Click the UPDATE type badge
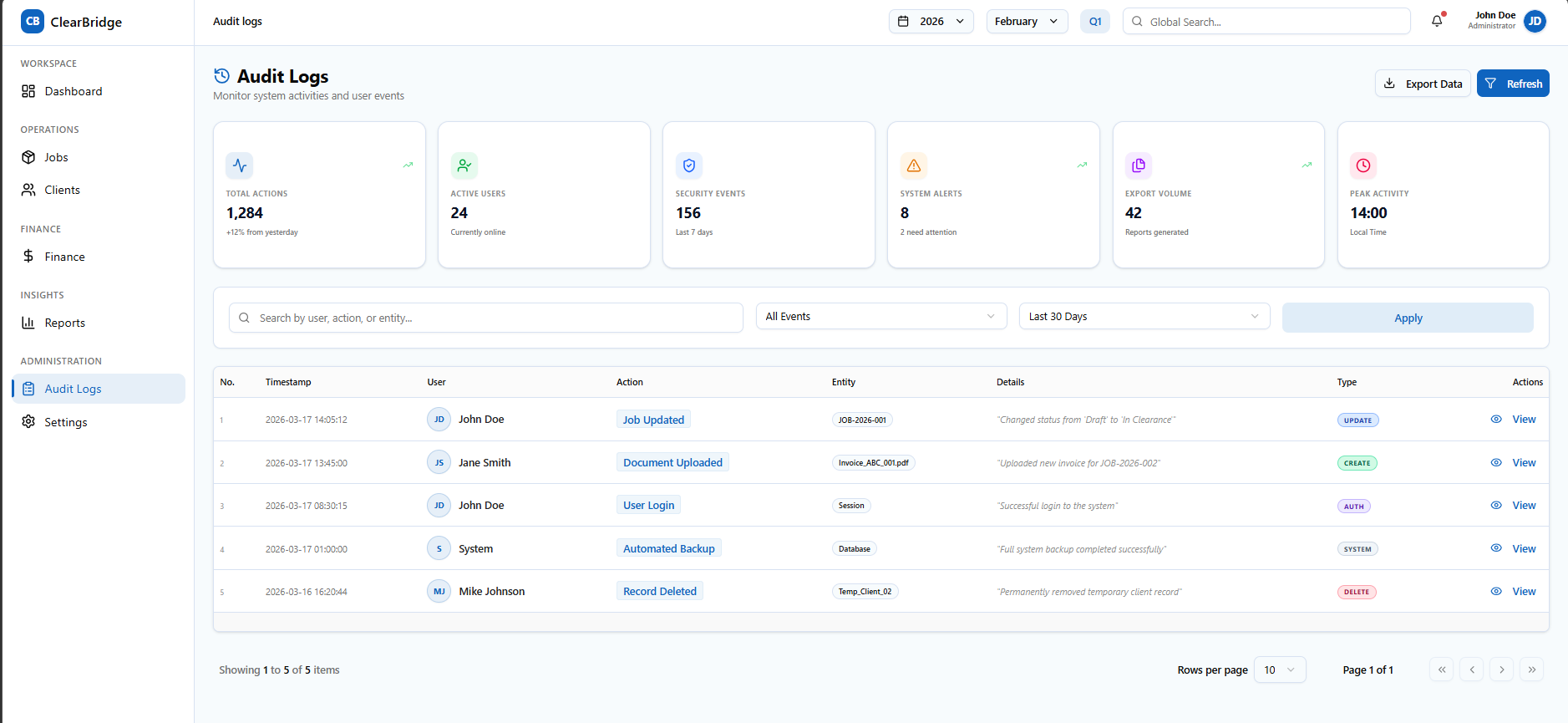The image size is (1568, 723). point(1357,420)
